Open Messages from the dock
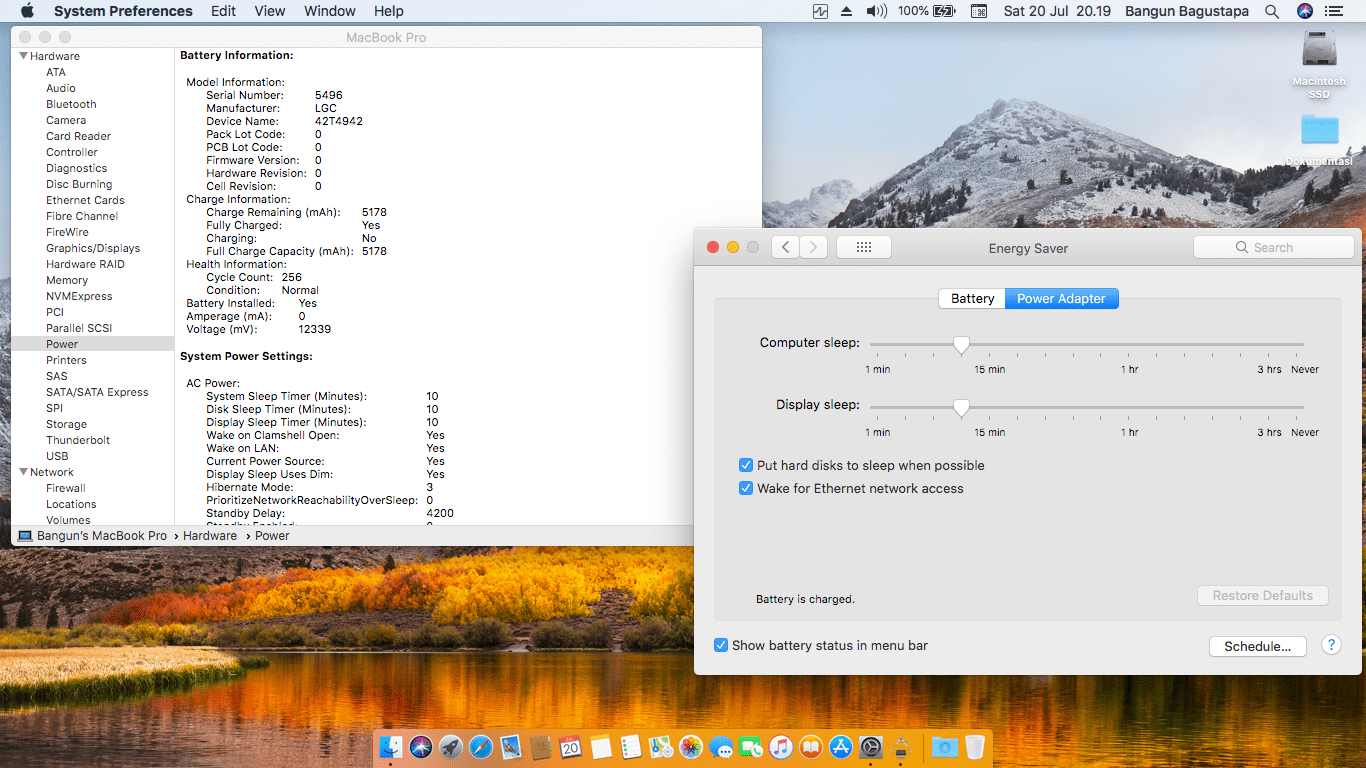Image resolution: width=1366 pixels, height=768 pixels. [721, 747]
